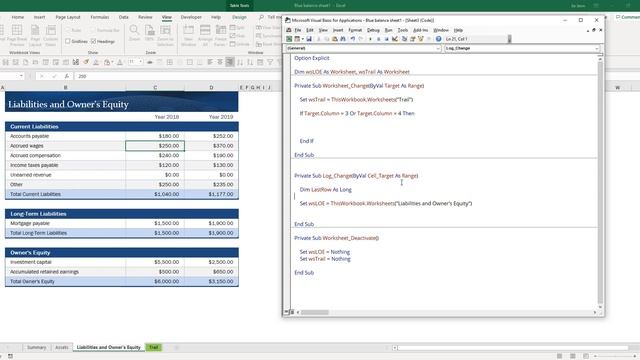Open fill color dropdown arrow

[113, 62]
